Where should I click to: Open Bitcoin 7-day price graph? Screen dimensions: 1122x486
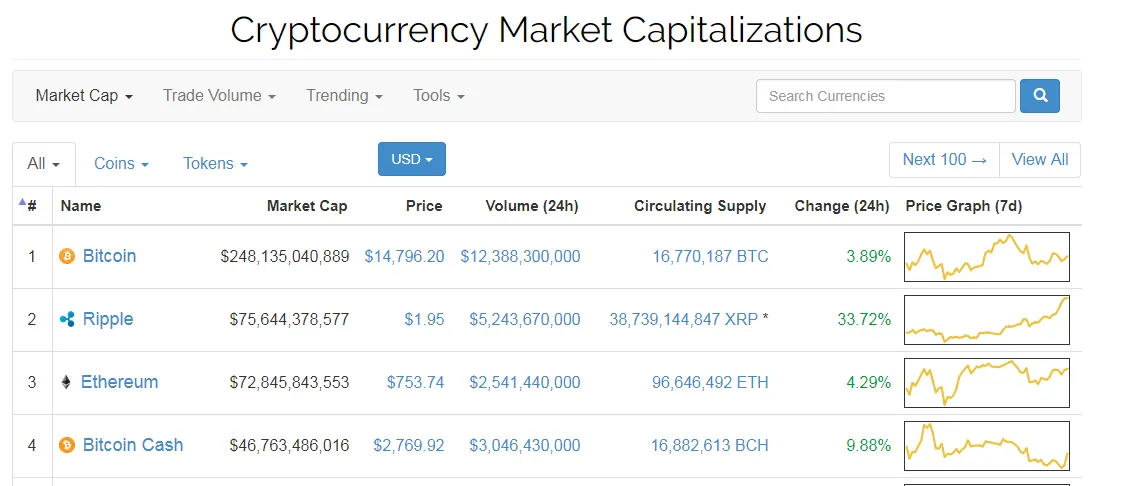pyautogui.click(x=987, y=256)
